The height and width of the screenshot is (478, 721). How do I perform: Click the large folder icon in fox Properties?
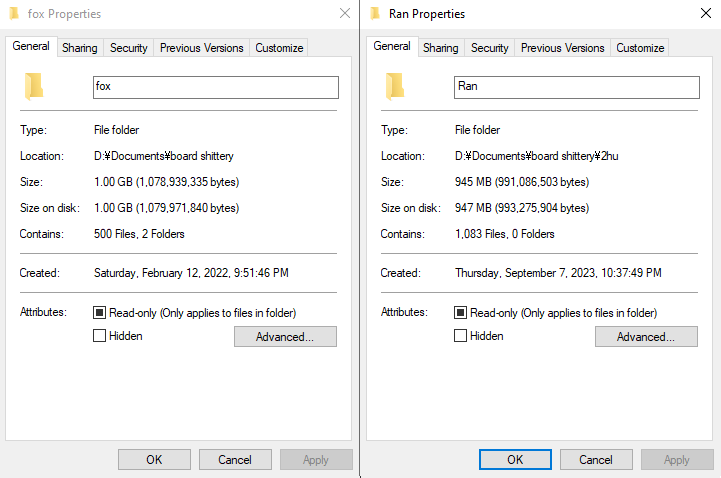point(34,86)
